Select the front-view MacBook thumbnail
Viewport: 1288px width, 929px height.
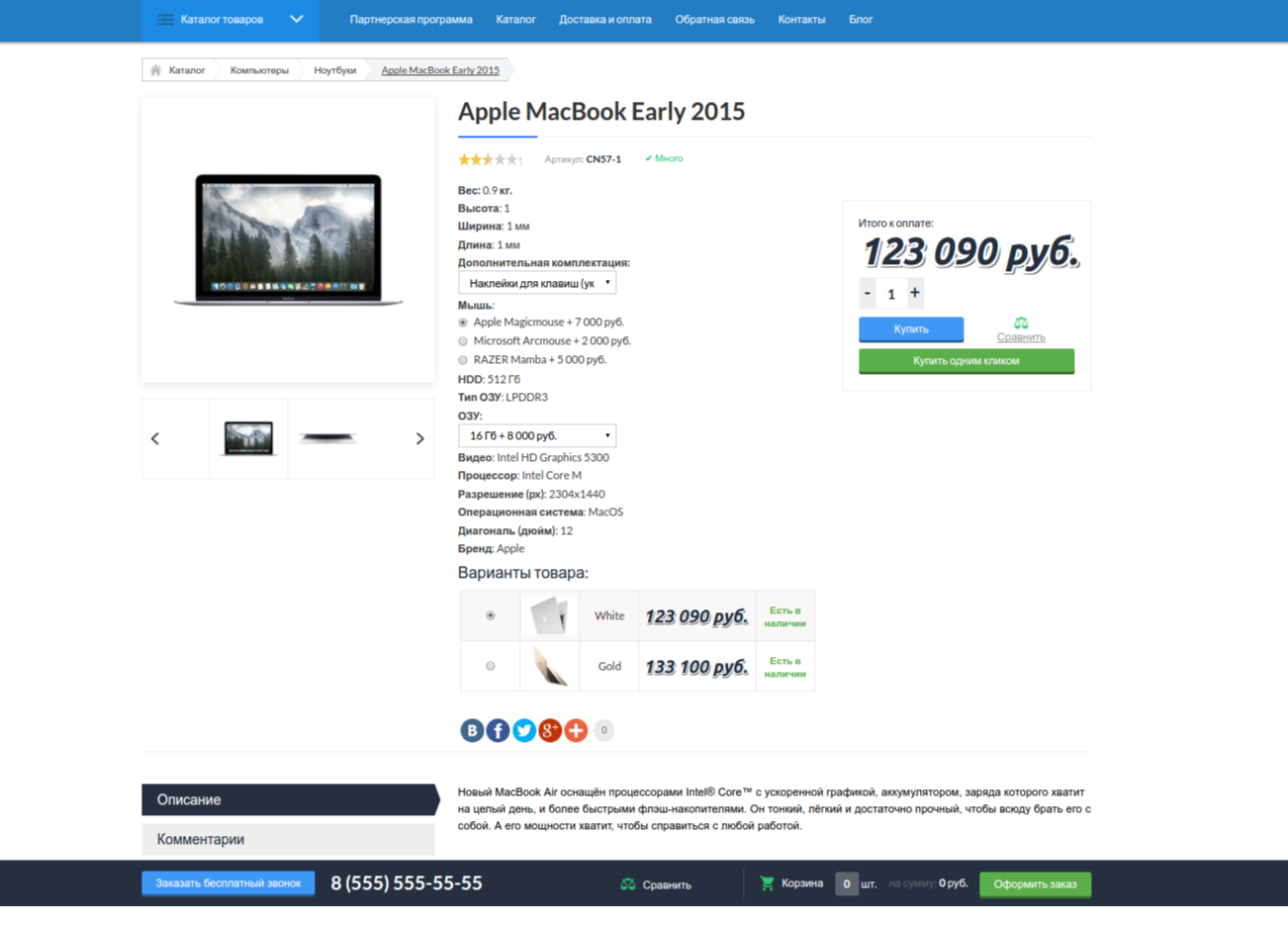(x=248, y=438)
